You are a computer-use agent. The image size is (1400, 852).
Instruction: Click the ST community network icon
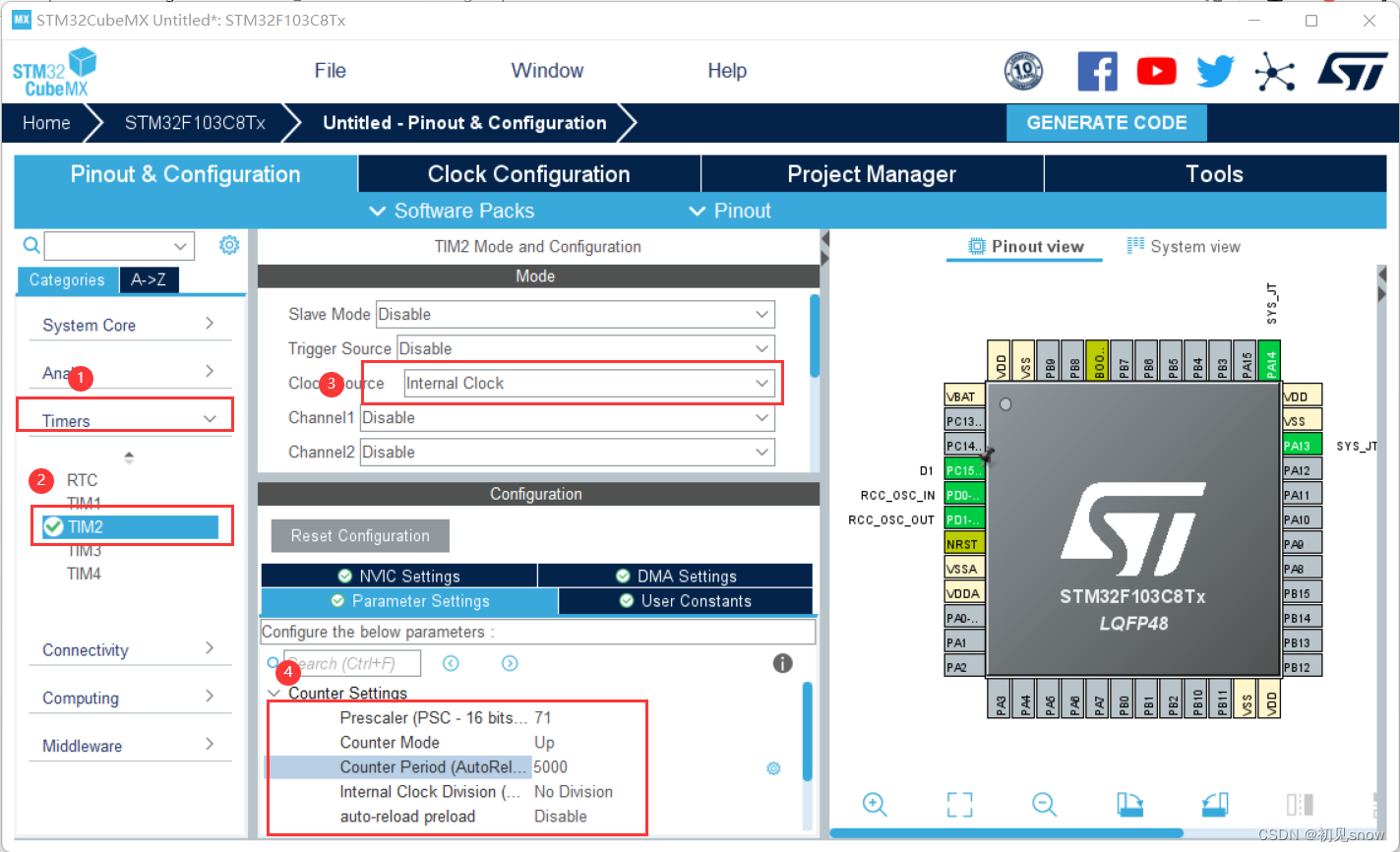1275,71
